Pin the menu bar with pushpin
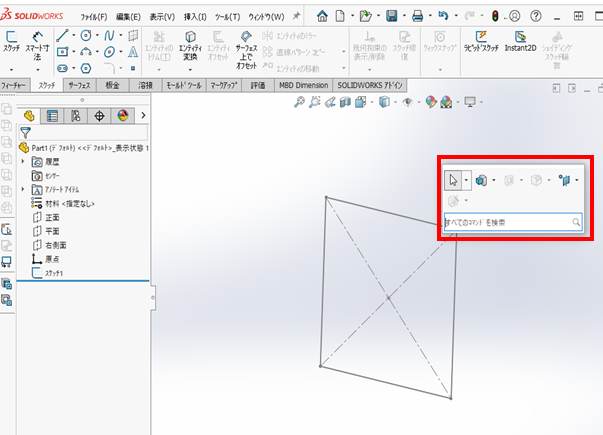The width and height of the screenshot is (603, 435). pyautogui.click(x=296, y=16)
